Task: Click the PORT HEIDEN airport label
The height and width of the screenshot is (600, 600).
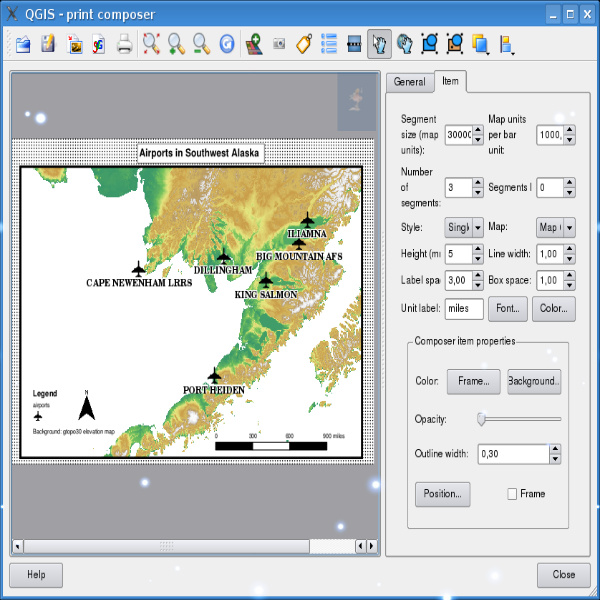Action: click(214, 390)
